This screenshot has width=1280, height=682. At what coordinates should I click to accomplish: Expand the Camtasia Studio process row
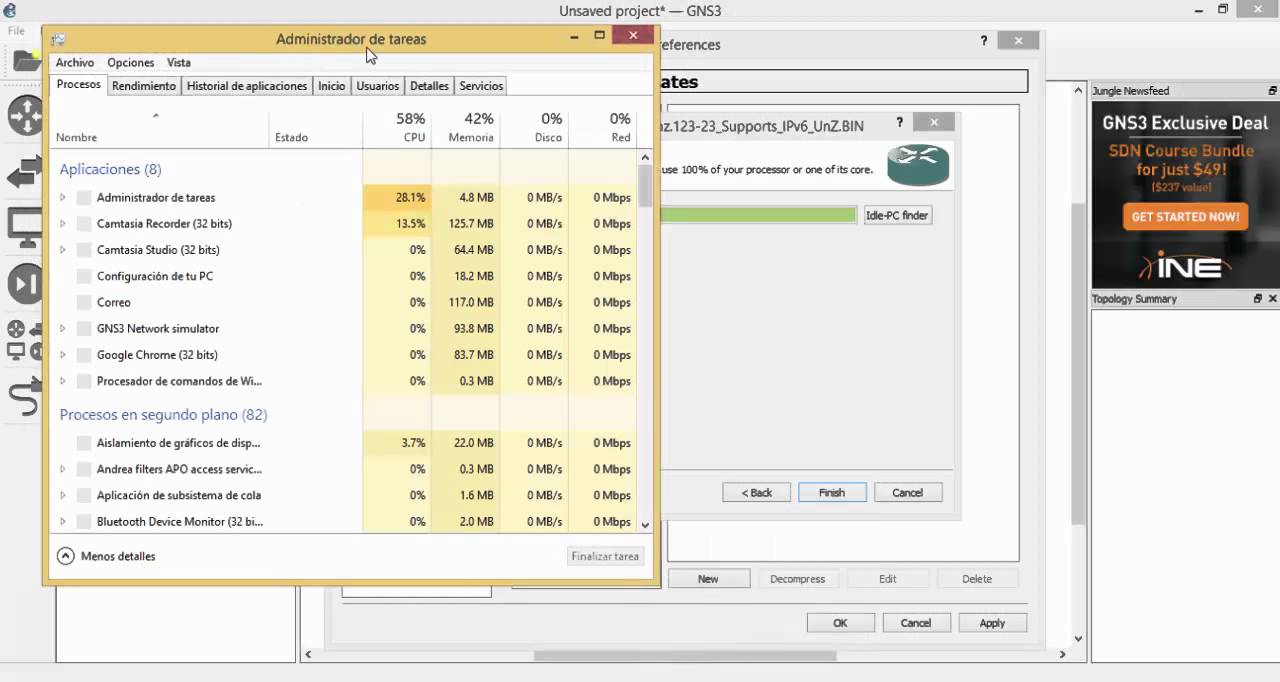coord(62,250)
